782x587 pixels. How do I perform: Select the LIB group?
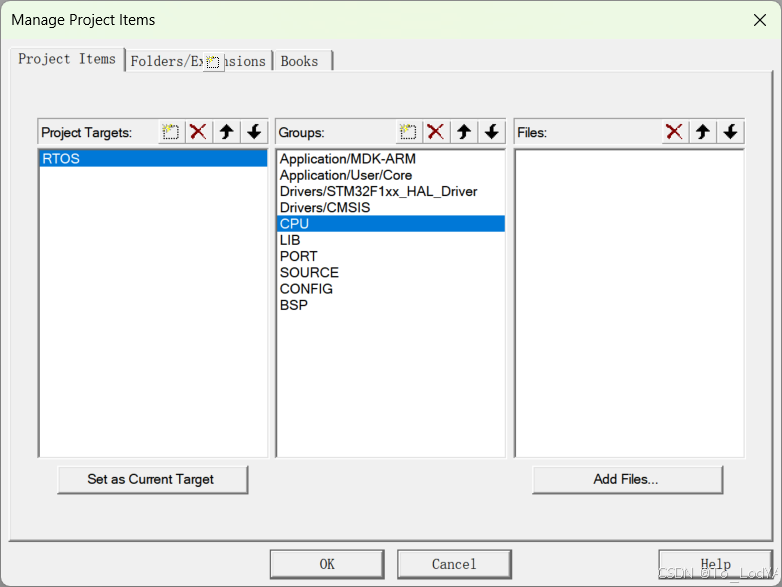391,240
